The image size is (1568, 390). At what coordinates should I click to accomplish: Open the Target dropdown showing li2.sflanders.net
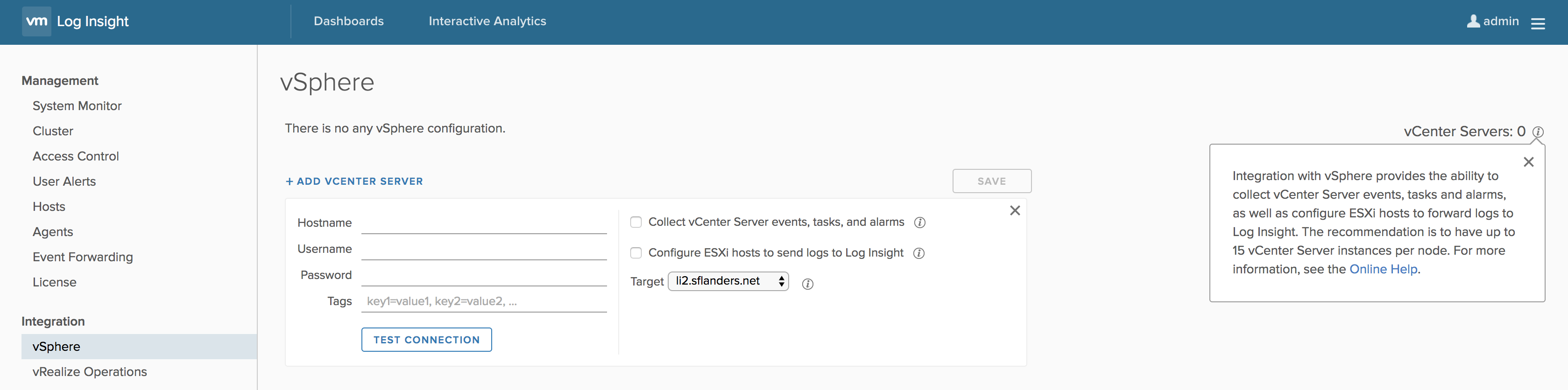pyautogui.click(x=728, y=281)
